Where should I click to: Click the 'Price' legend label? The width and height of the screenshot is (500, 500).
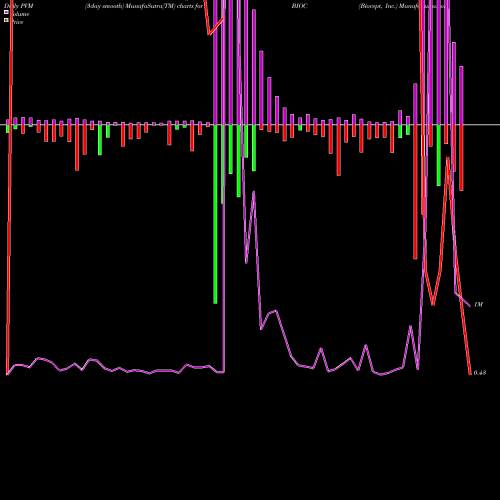tap(17, 22)
